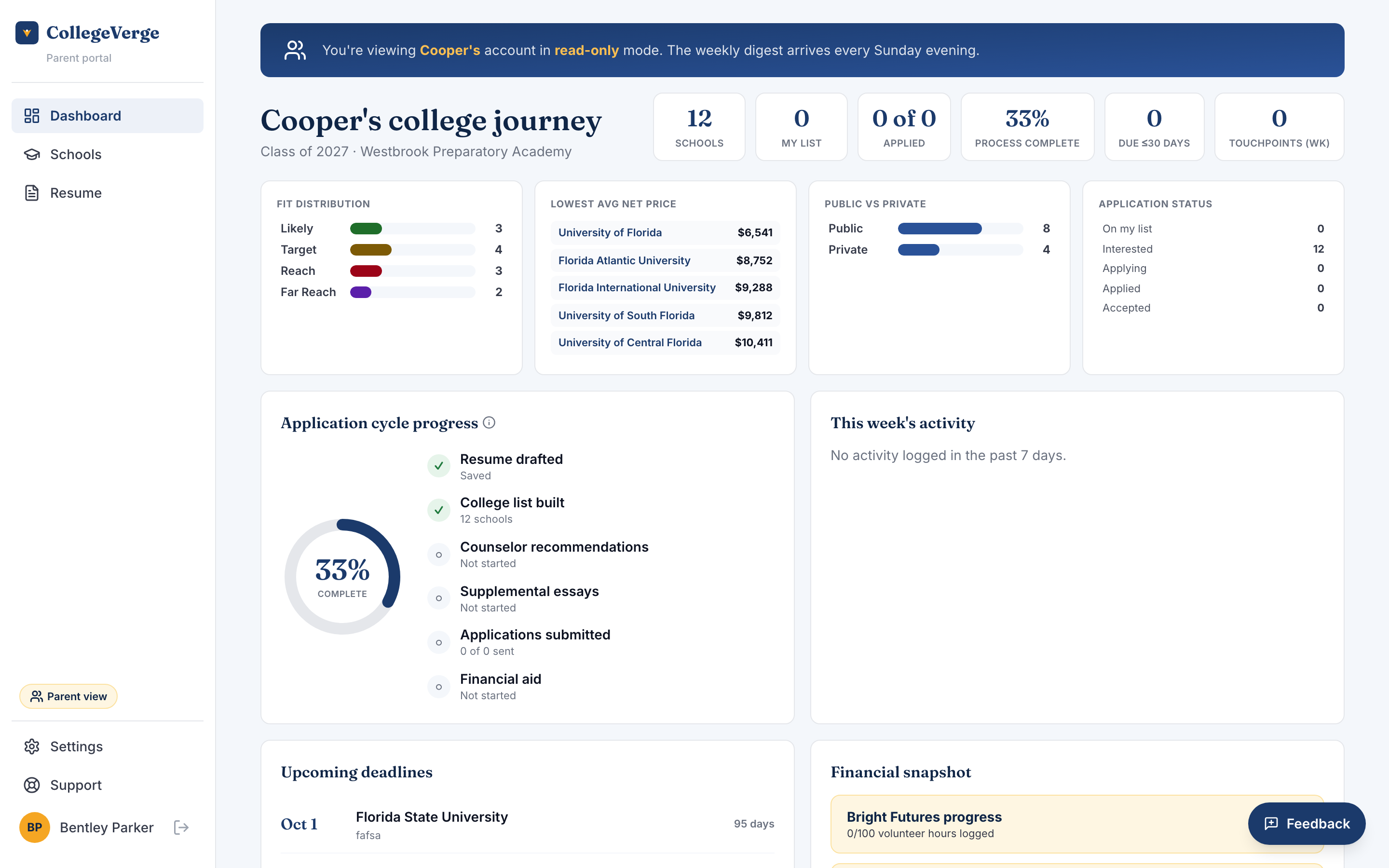Click the purple Far Reach fit bar
Screen dimensions: 1389x868
[x=360, y=292]
